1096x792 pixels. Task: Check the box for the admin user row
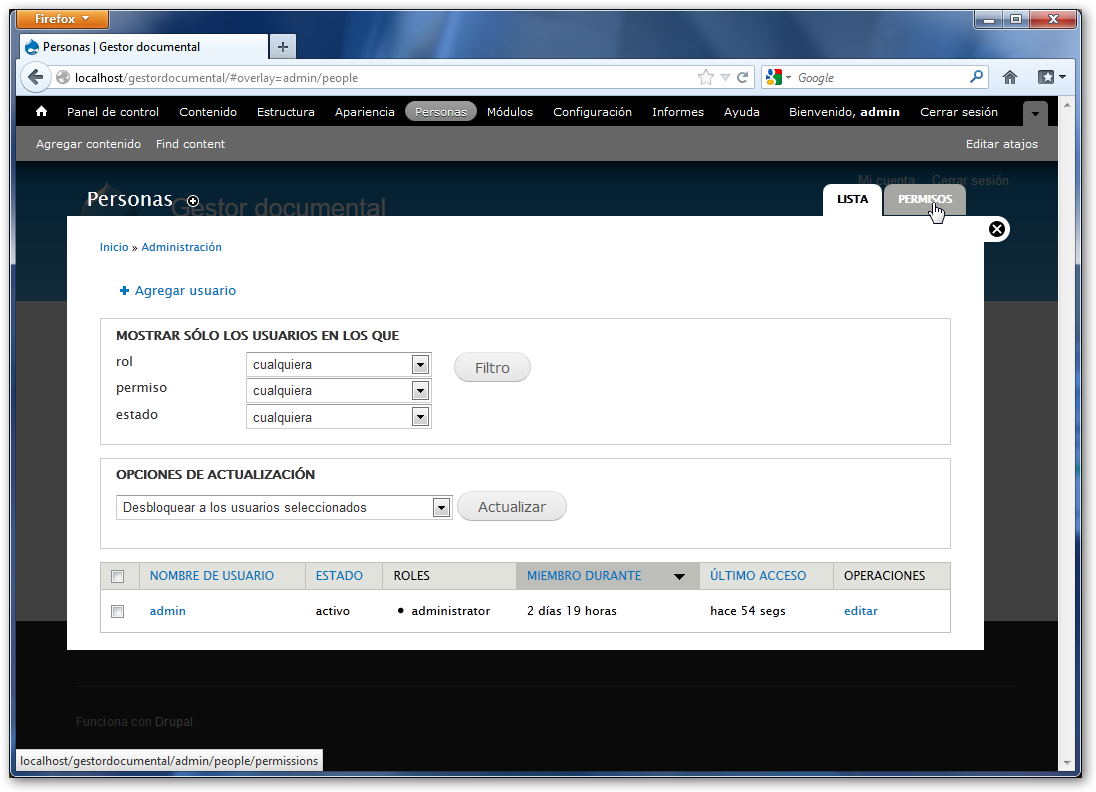point(118,611)
